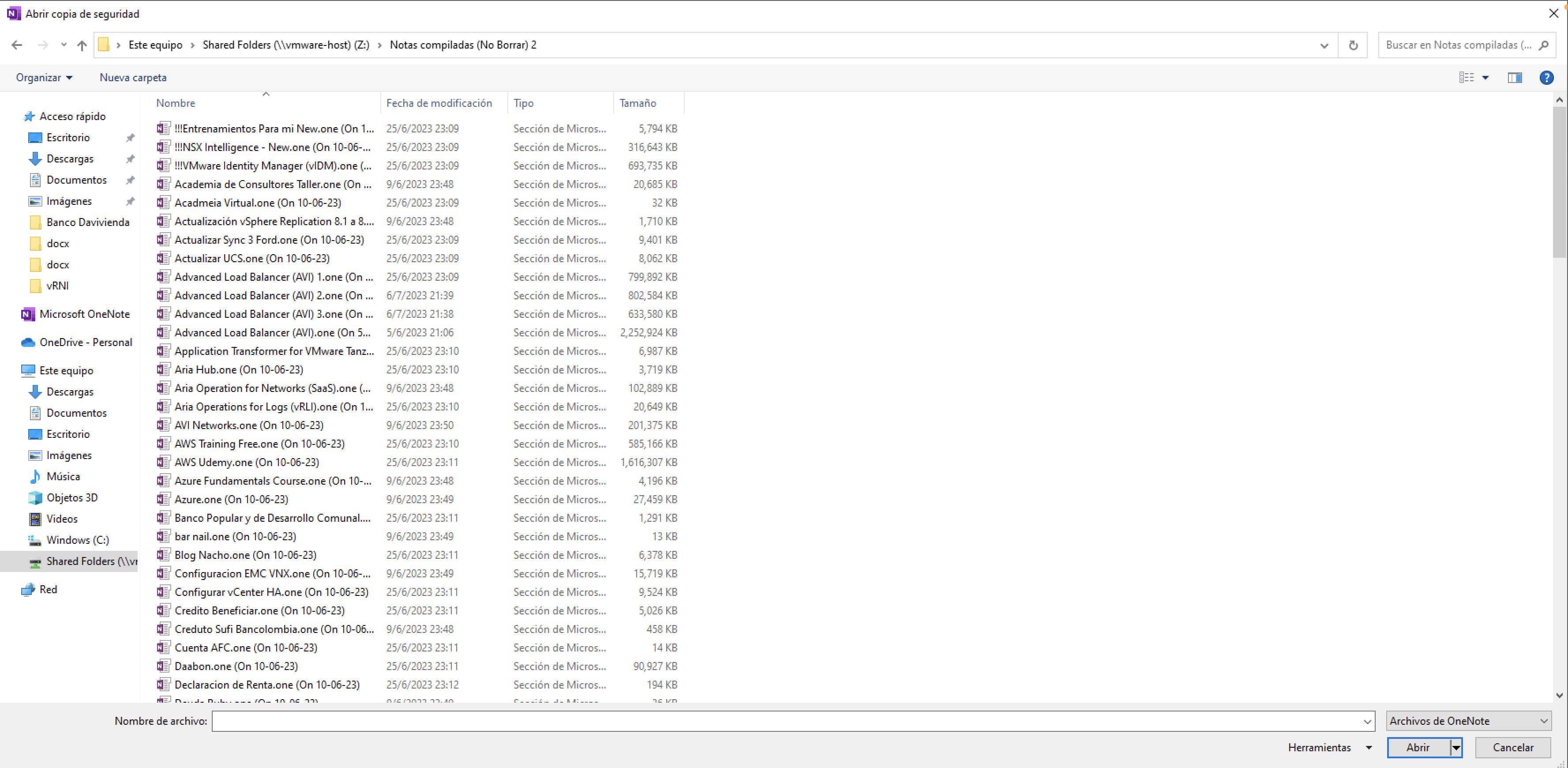
Task: Go up one folder level
Action: (82, 45)
